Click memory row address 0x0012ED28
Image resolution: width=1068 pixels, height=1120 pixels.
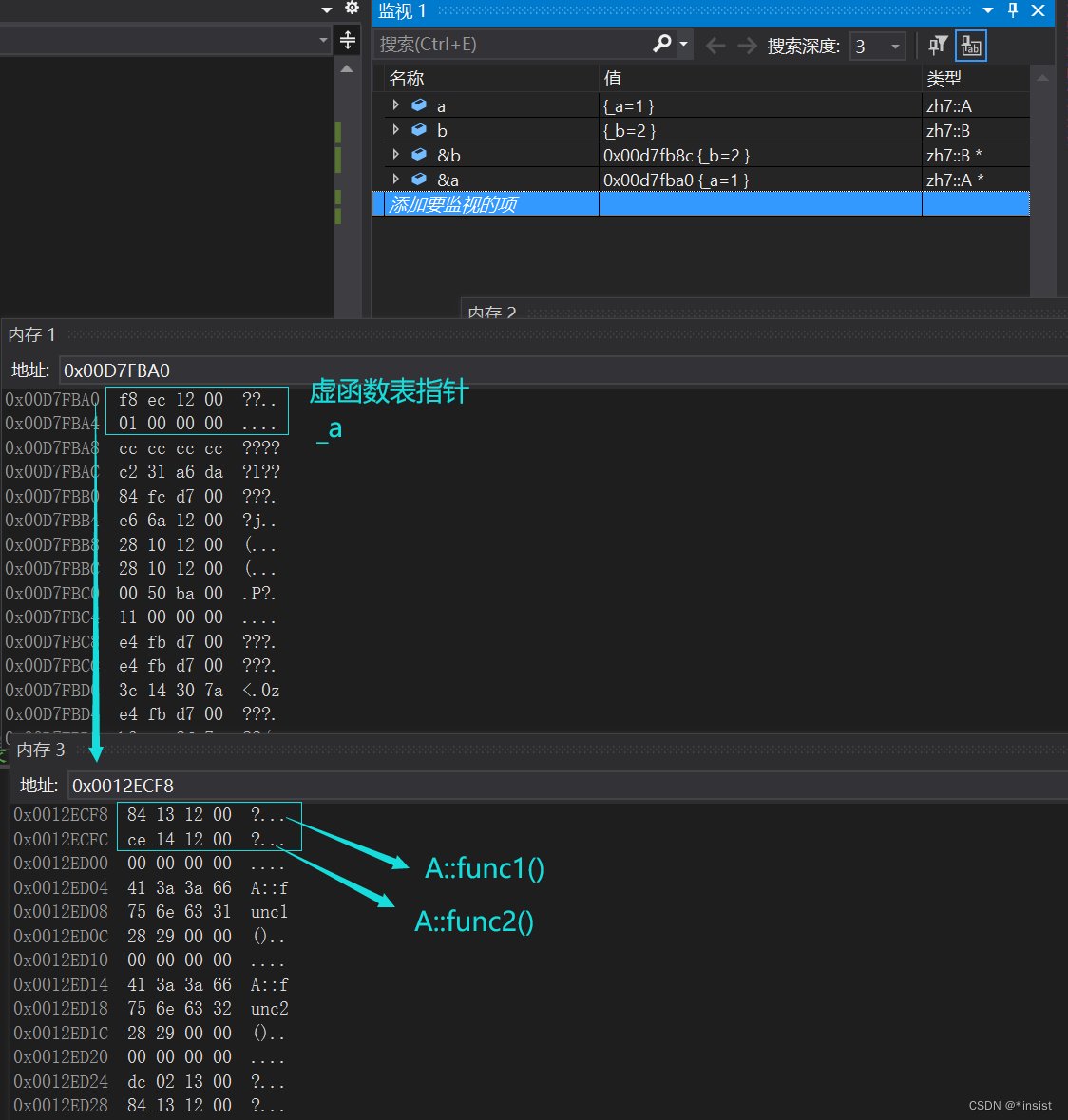61,1105
